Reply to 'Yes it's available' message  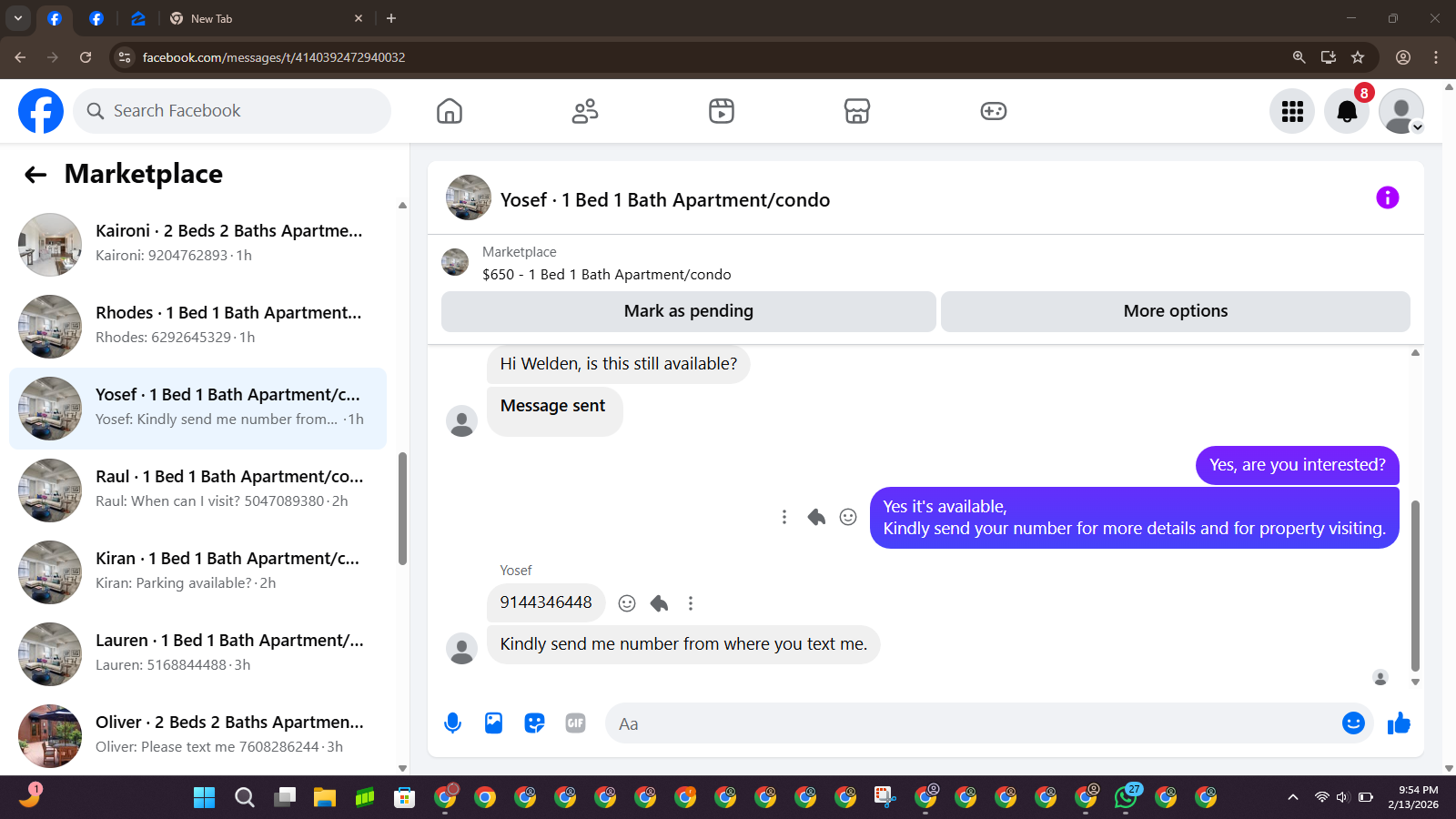pos(816,517)
